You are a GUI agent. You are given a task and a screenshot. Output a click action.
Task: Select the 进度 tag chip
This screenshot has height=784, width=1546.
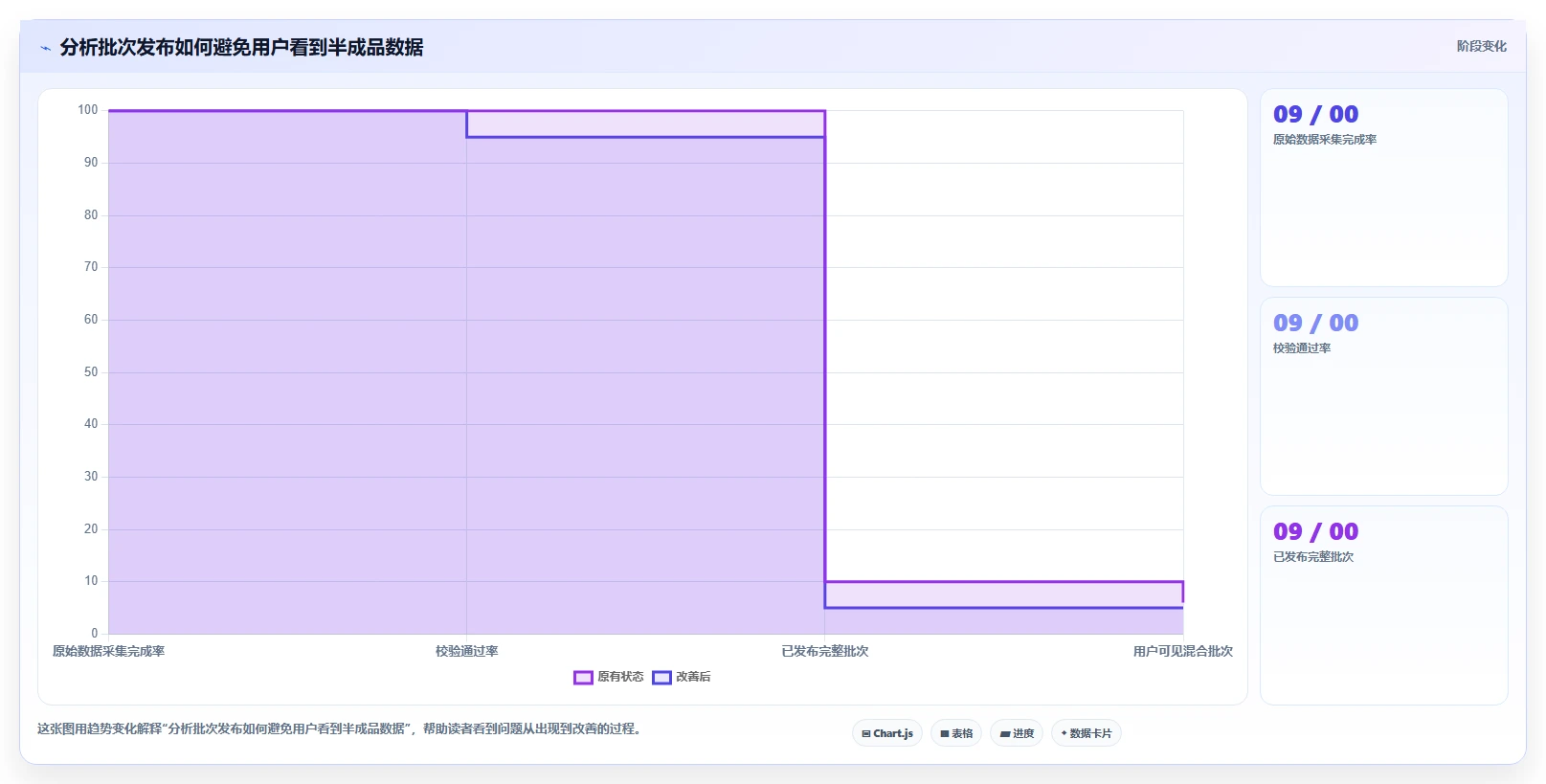(1017, 733)
